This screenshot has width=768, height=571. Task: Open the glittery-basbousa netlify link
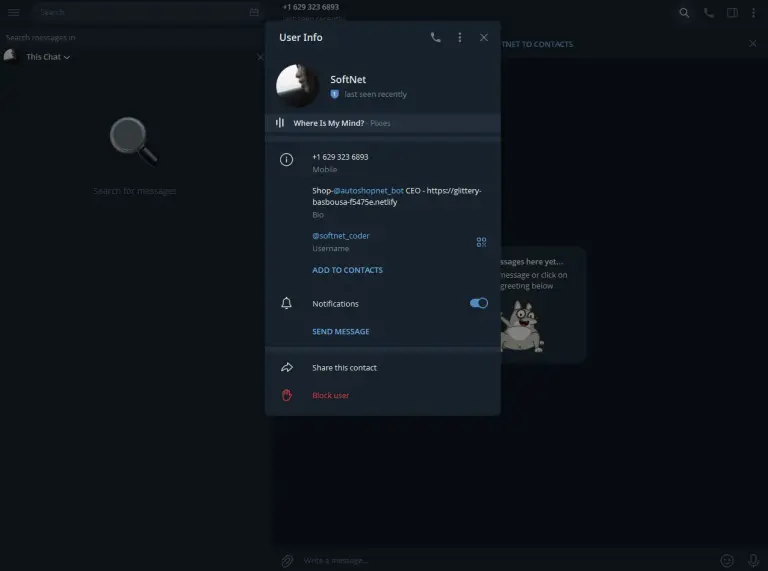(397, 196)
